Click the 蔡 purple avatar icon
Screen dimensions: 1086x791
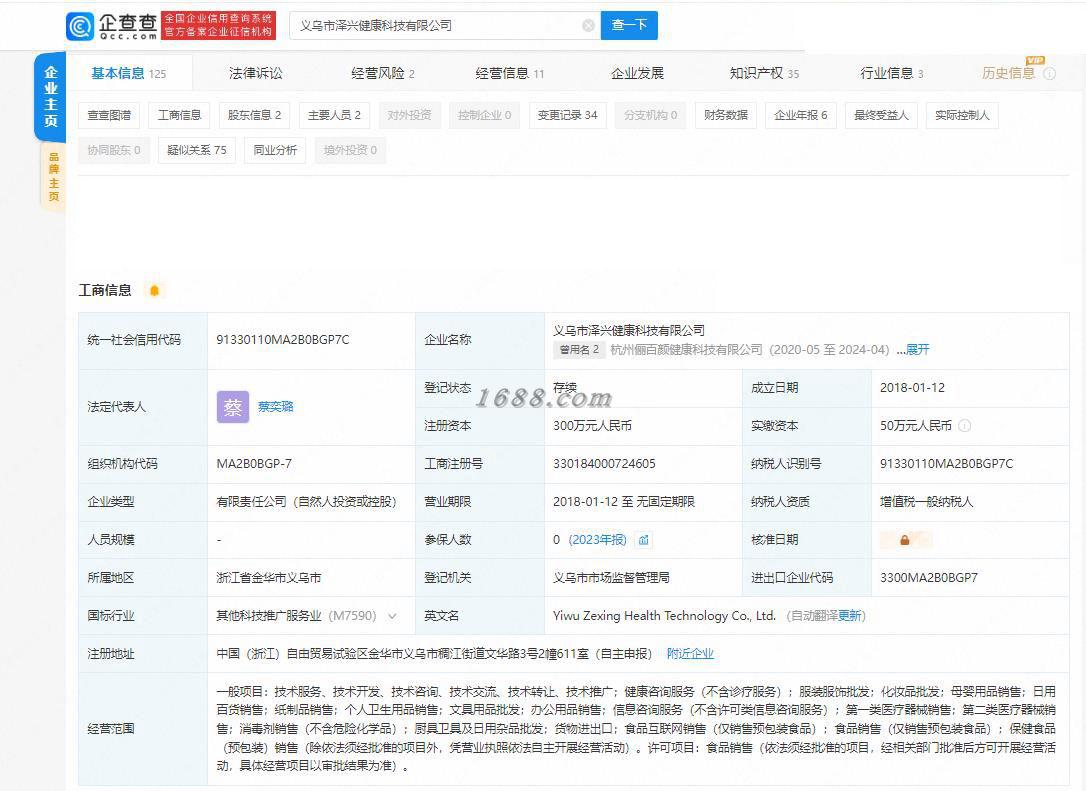point(233,407)
